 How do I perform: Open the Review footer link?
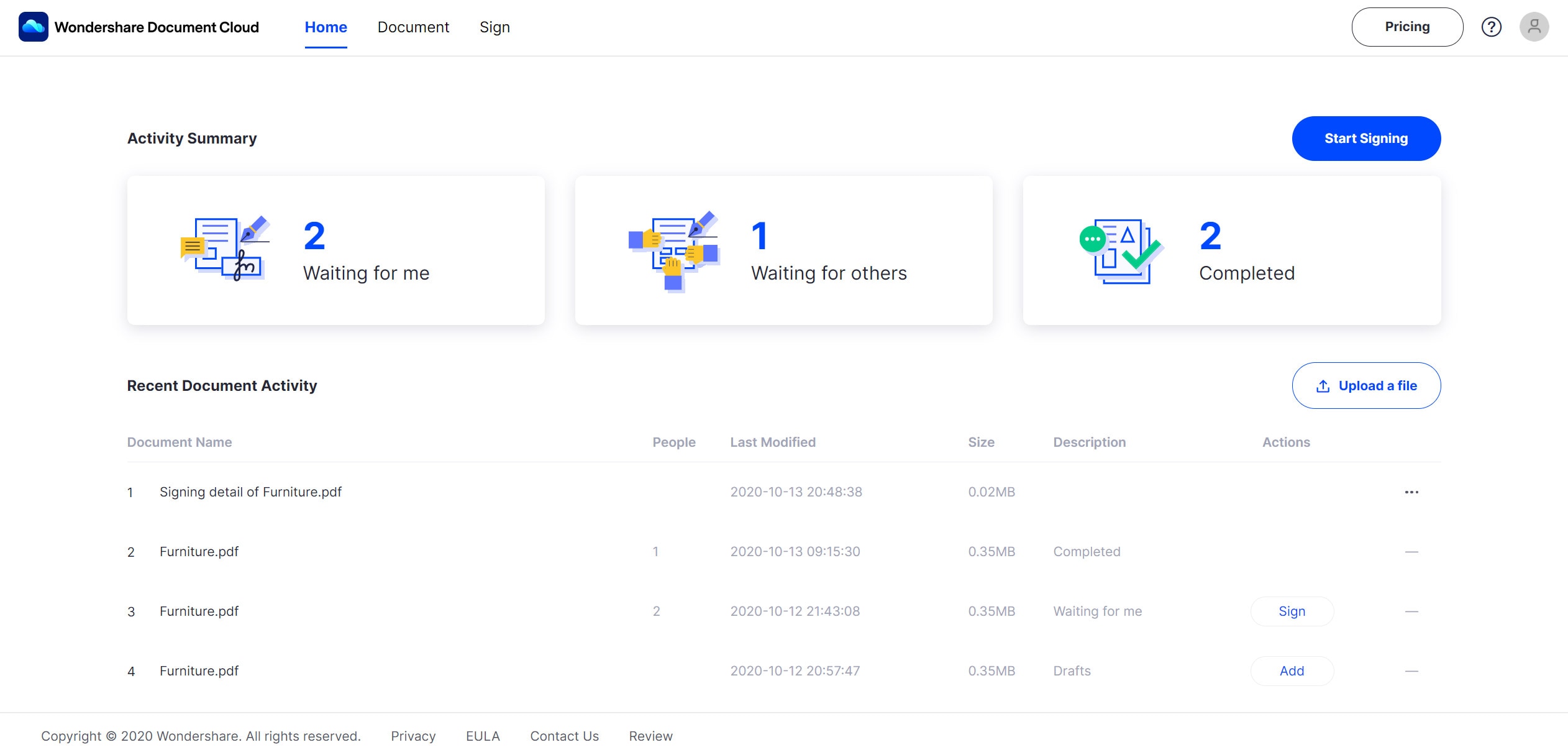point(650,736)
